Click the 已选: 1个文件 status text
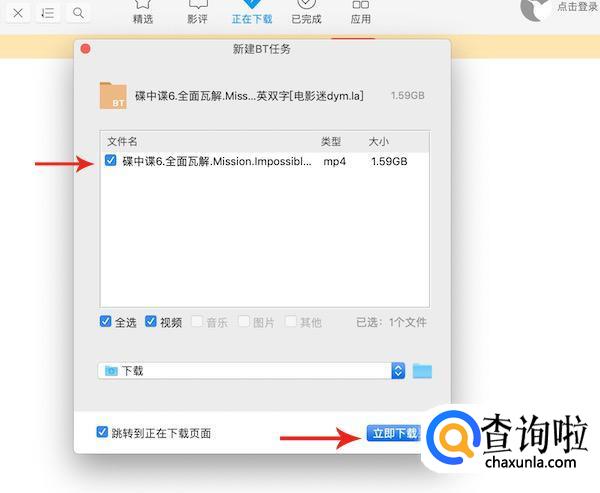Image resolution: width=600 pixels, height=493 pixels. click(x=391, y=322)
